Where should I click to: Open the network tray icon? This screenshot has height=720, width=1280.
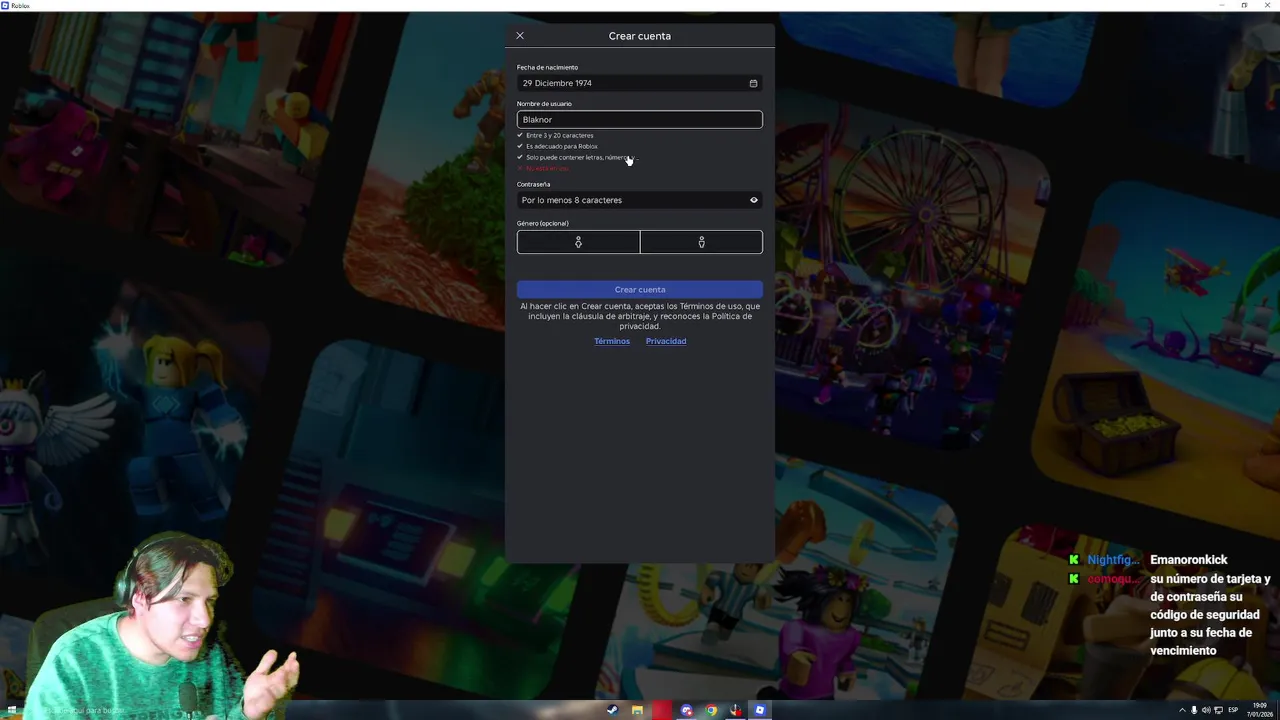click(1218, 710)
